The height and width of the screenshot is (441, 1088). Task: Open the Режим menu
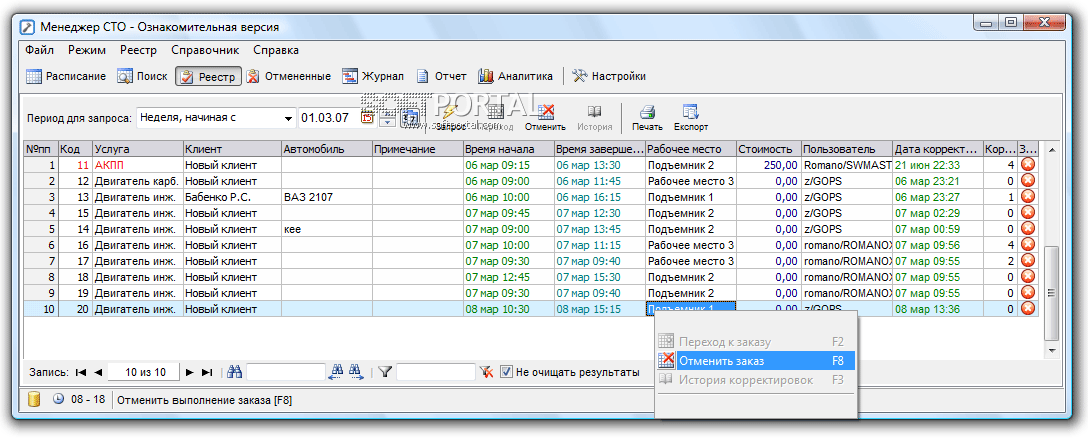point(87,50)
